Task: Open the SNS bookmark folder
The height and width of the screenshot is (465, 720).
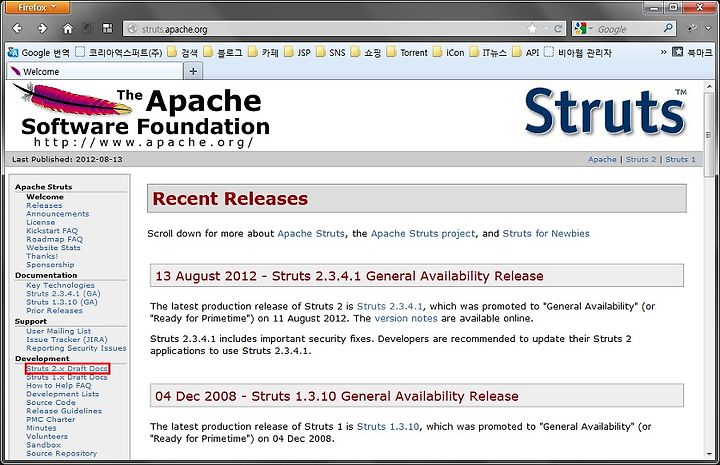Action: 330,52
